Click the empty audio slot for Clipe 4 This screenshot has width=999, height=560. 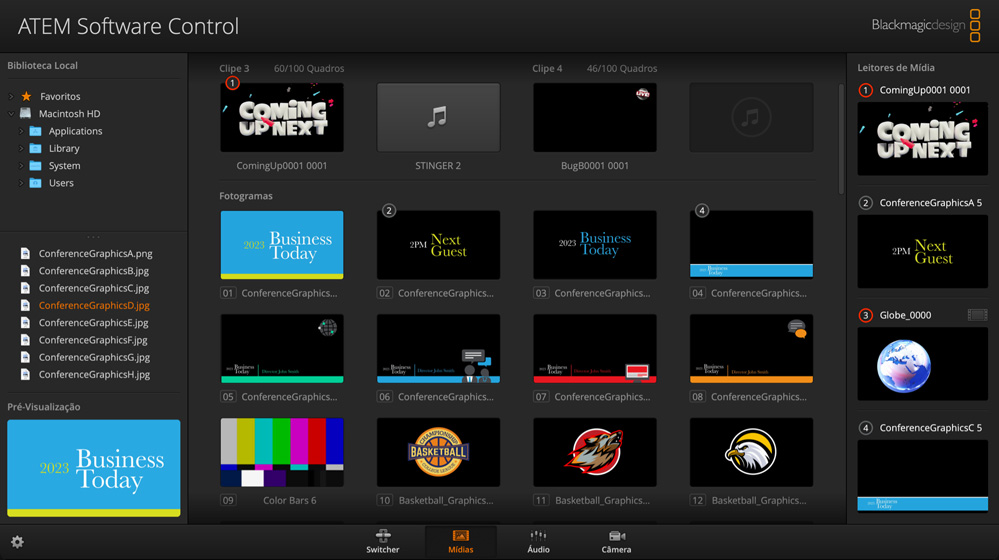pos(751,118)
